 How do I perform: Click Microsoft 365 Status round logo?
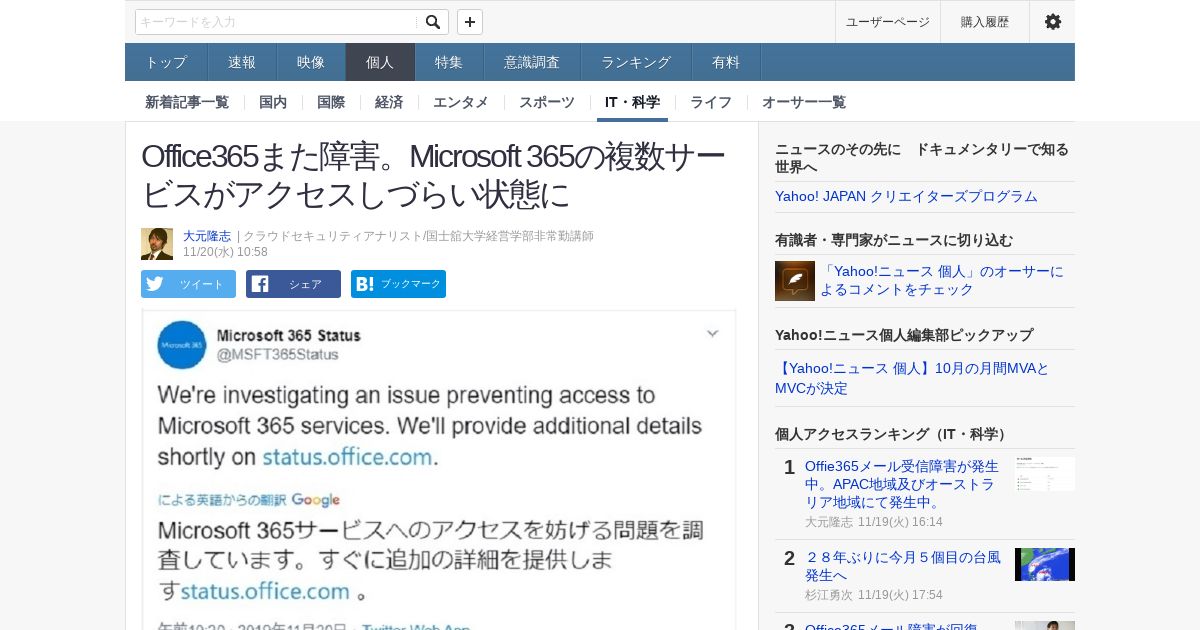181,345
